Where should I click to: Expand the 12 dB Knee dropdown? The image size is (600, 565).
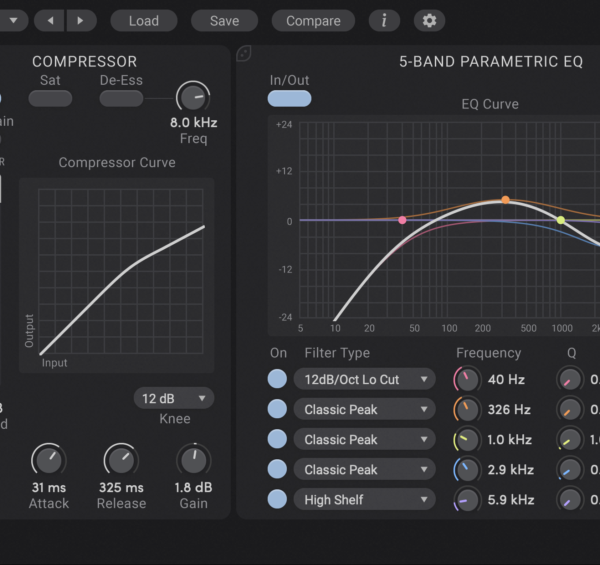[174, 398]
